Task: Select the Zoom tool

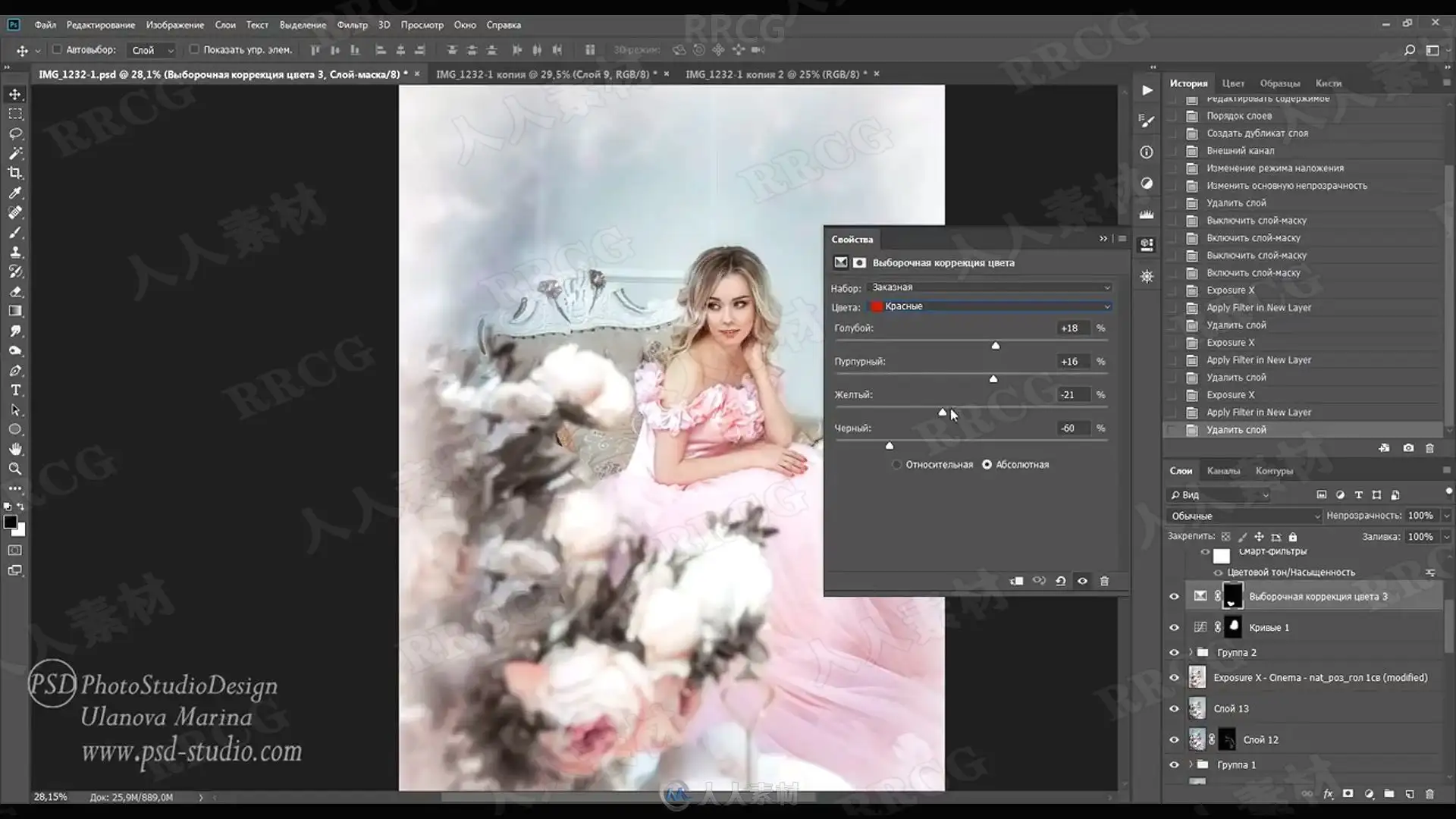Action: pyautogui.click(x=15, y=469)
